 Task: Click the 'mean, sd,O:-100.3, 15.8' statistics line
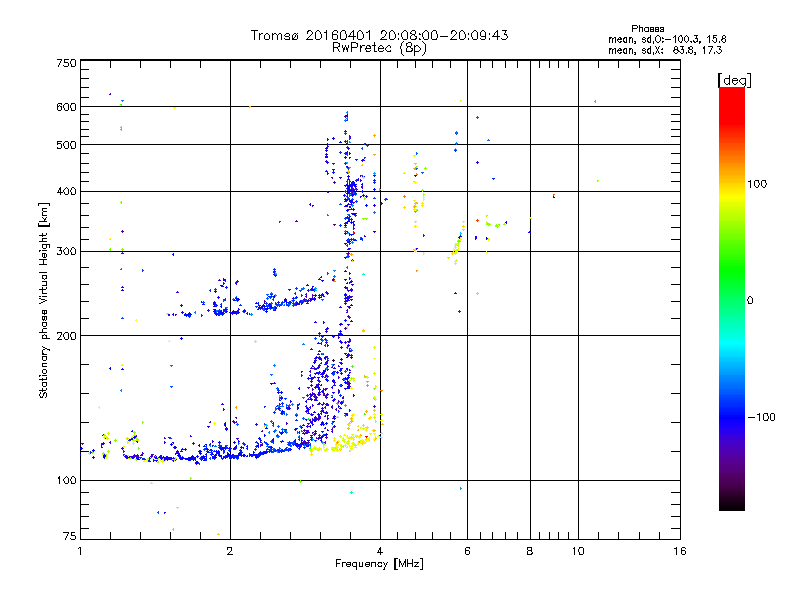point(667,39)
